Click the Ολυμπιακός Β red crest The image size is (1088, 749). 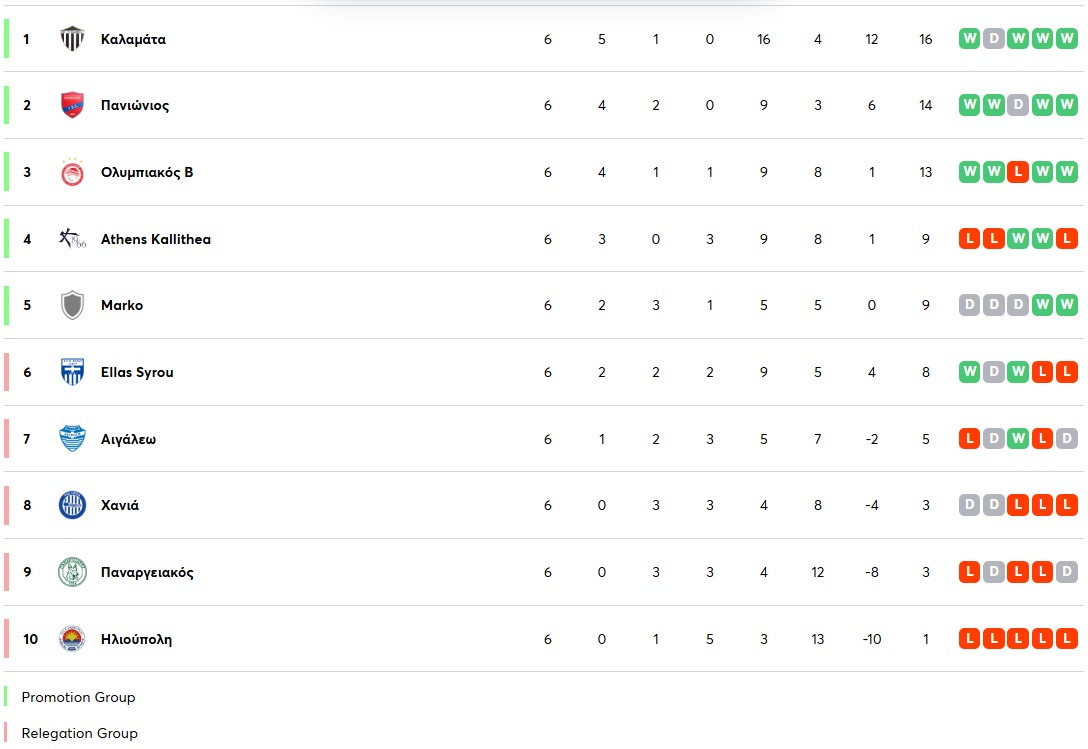pyautogui.click(x=72, y=172)
